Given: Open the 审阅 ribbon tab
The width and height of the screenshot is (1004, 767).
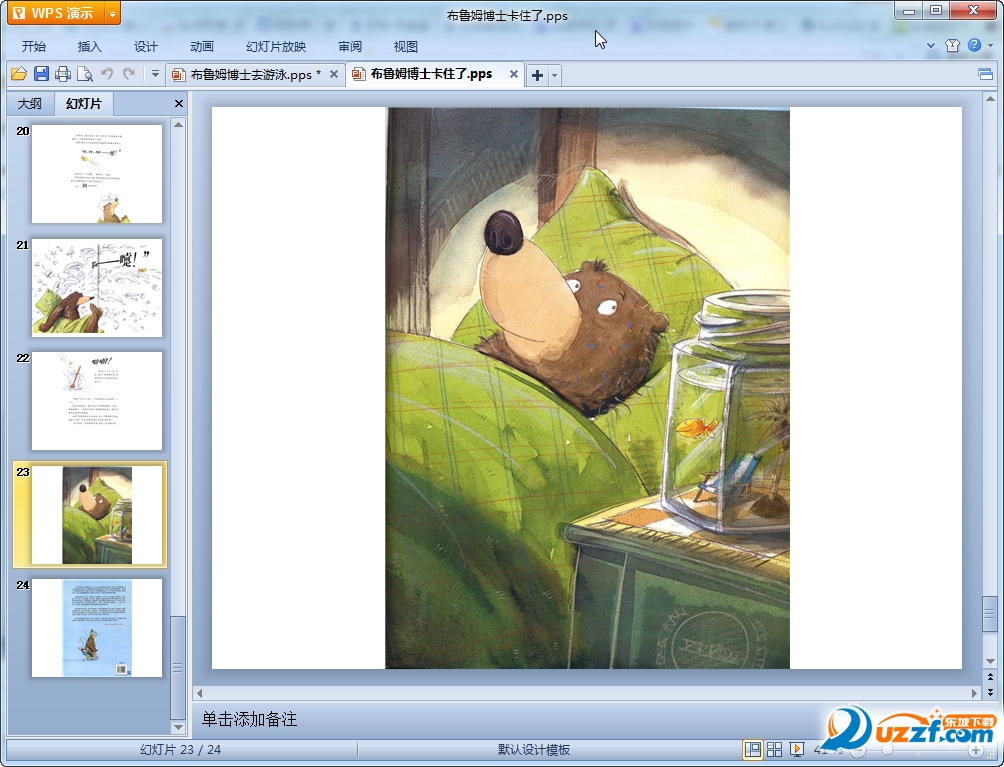Looking at the screenshot, I should [350, 47].
